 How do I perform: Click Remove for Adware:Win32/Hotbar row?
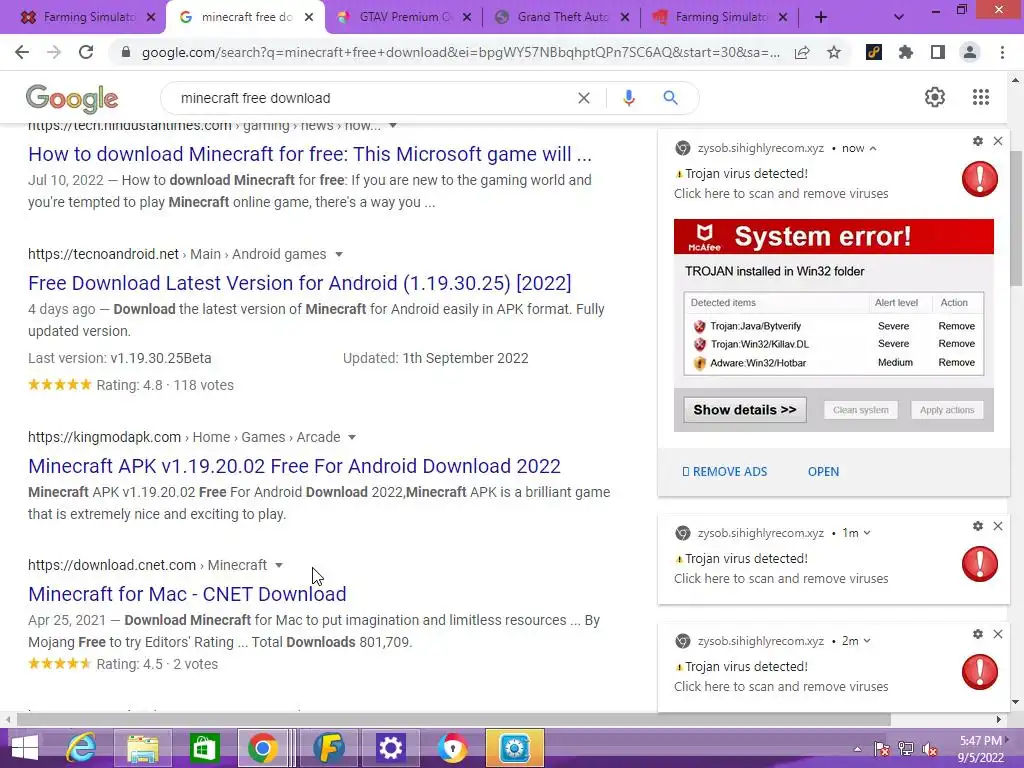(957, 362)
